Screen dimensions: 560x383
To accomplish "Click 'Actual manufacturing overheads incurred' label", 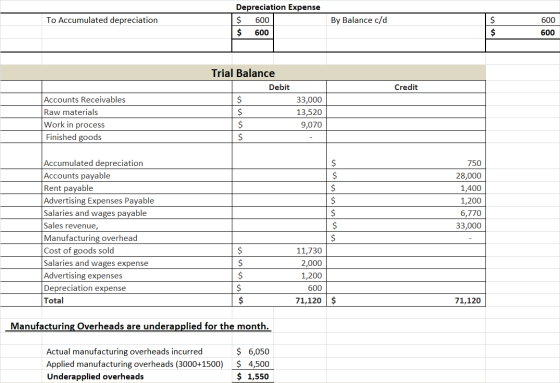I will click(x=124, y=352).
